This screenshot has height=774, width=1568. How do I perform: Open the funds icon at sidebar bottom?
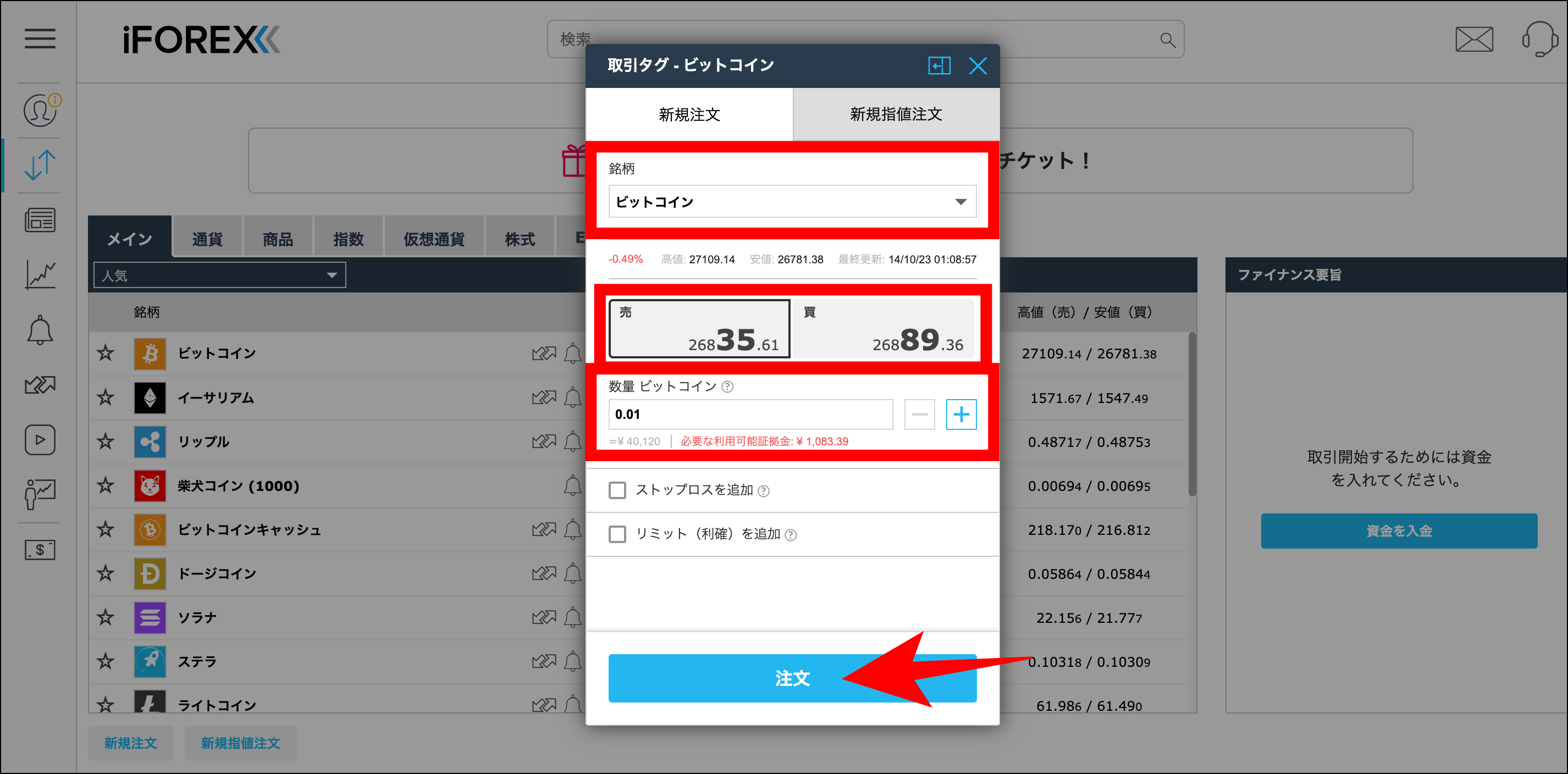[39, 550]
